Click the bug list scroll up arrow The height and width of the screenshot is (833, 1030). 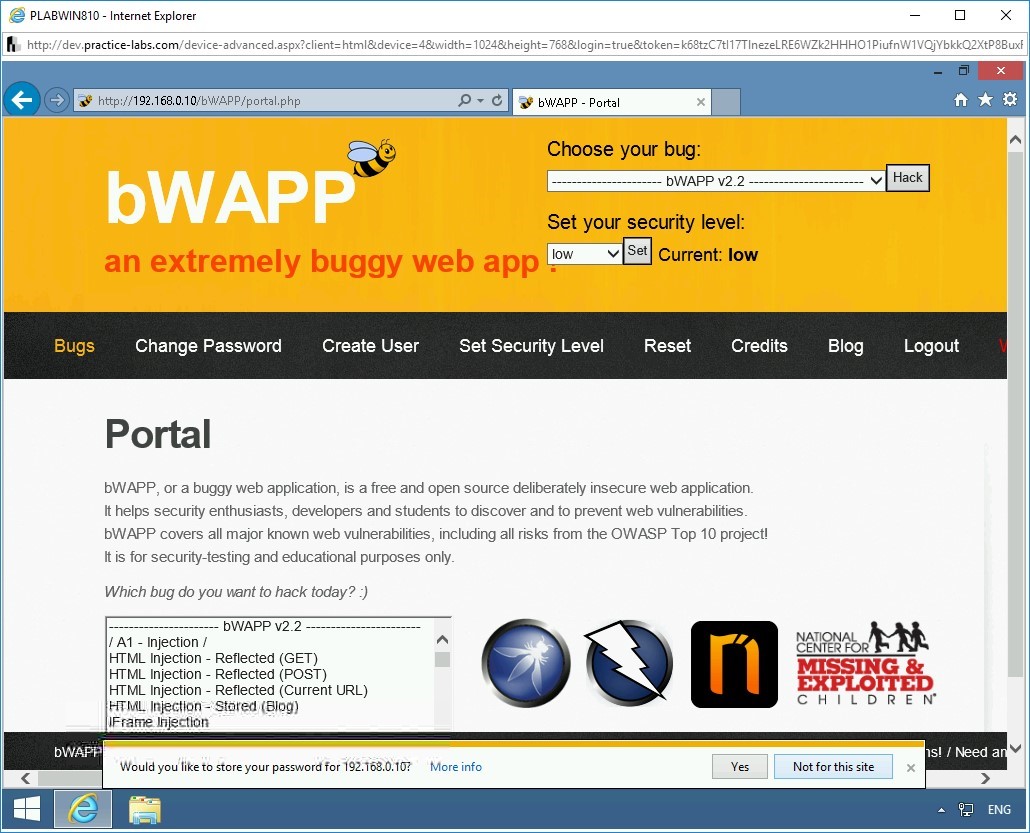tap(443, 639)
